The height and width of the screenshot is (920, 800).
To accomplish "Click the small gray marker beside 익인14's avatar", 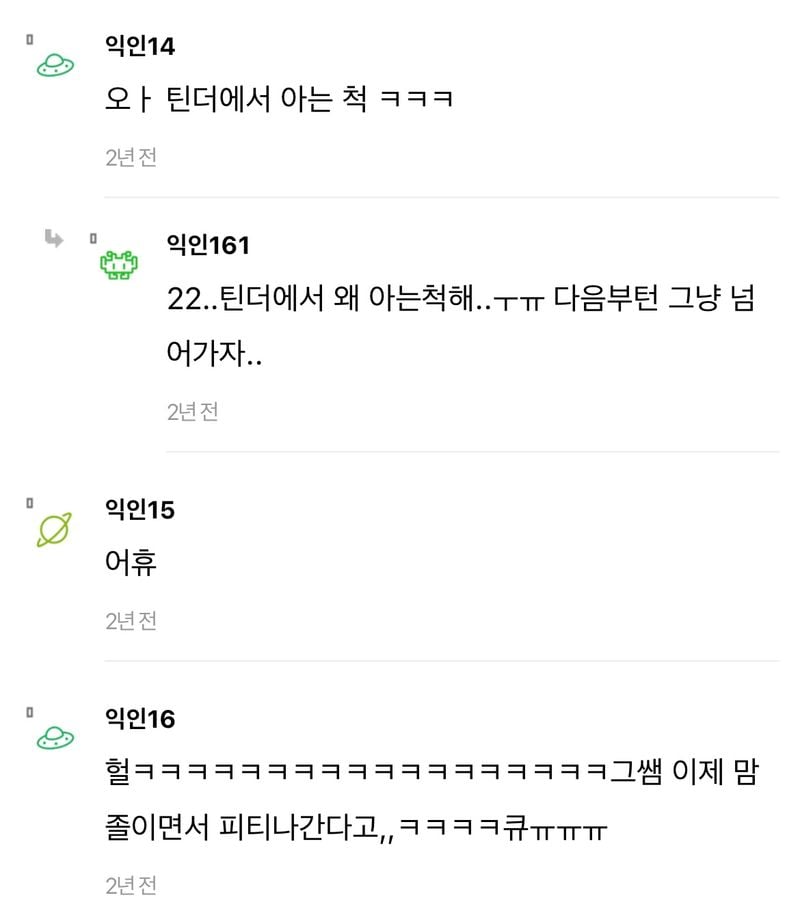I will 30,40.
